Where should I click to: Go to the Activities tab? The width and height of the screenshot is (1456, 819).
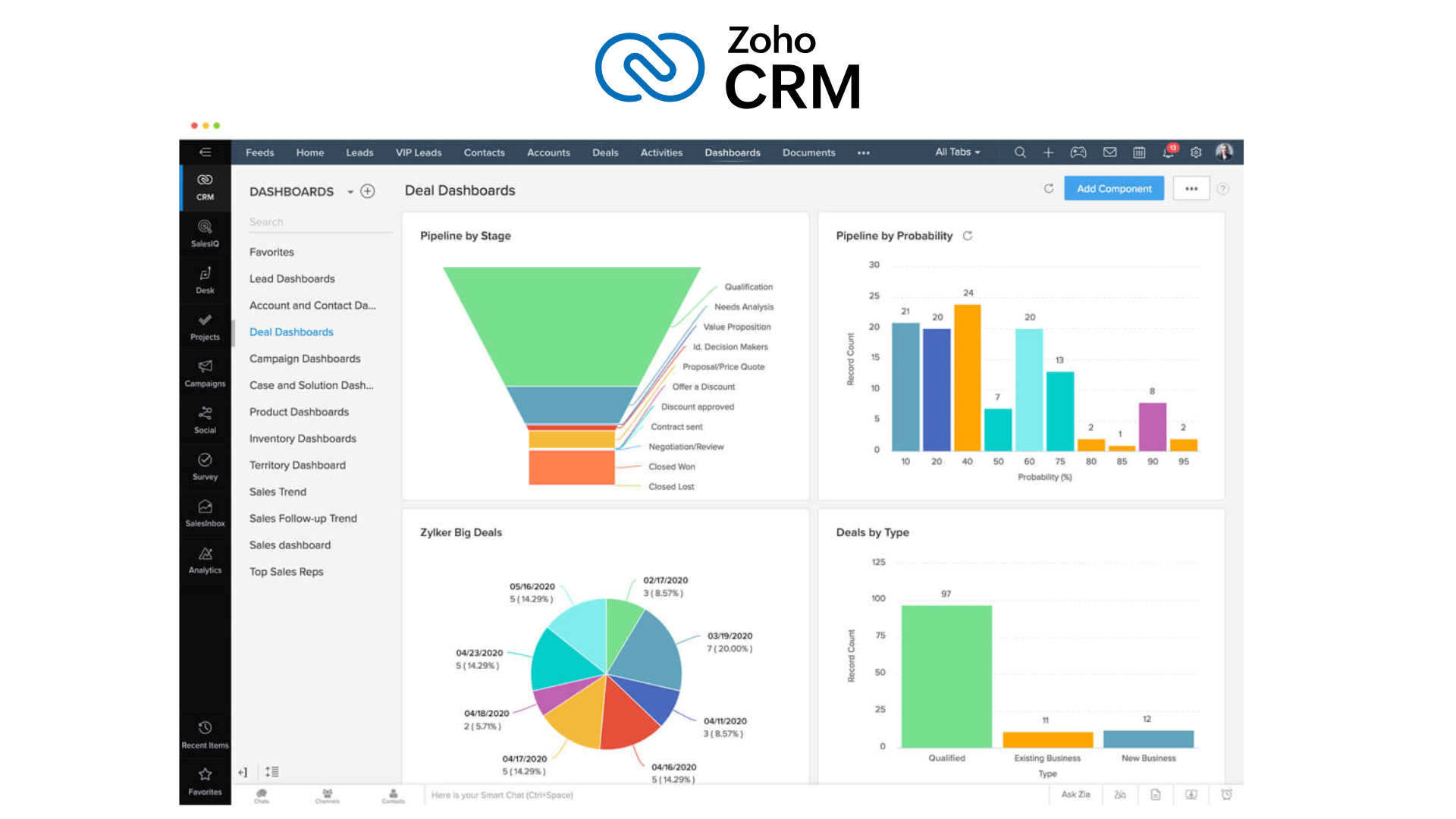point(661,152)
